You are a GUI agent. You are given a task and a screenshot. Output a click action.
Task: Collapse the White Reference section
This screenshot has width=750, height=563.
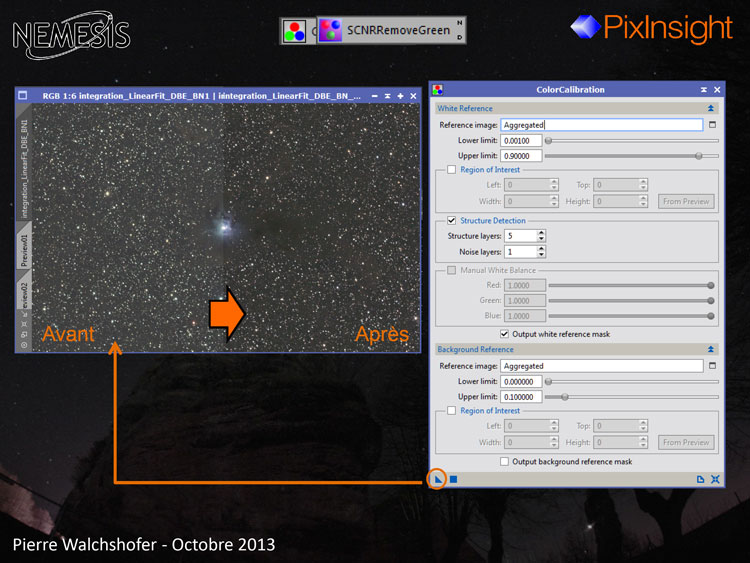coord(711,108)
